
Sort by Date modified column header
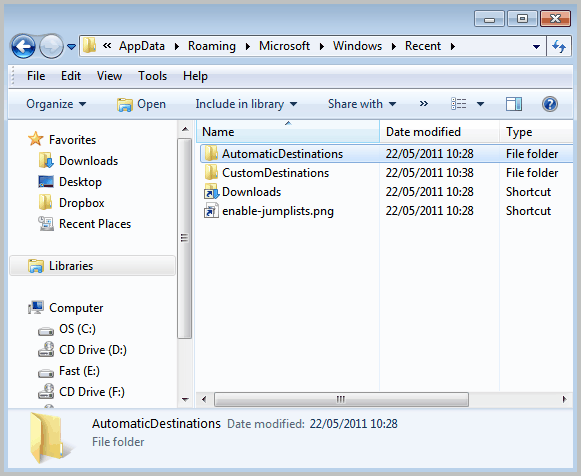(x=439, y=132)
